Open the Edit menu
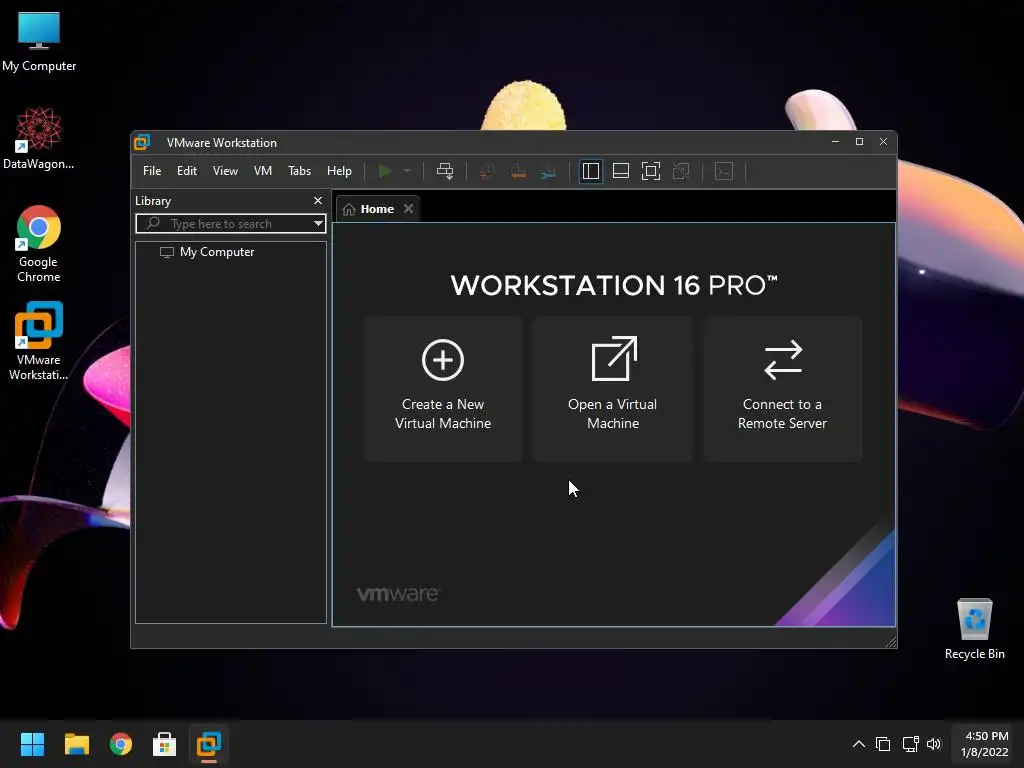Image resolution: width=1024 pixels, height=768 pixels. coord(187,171)
